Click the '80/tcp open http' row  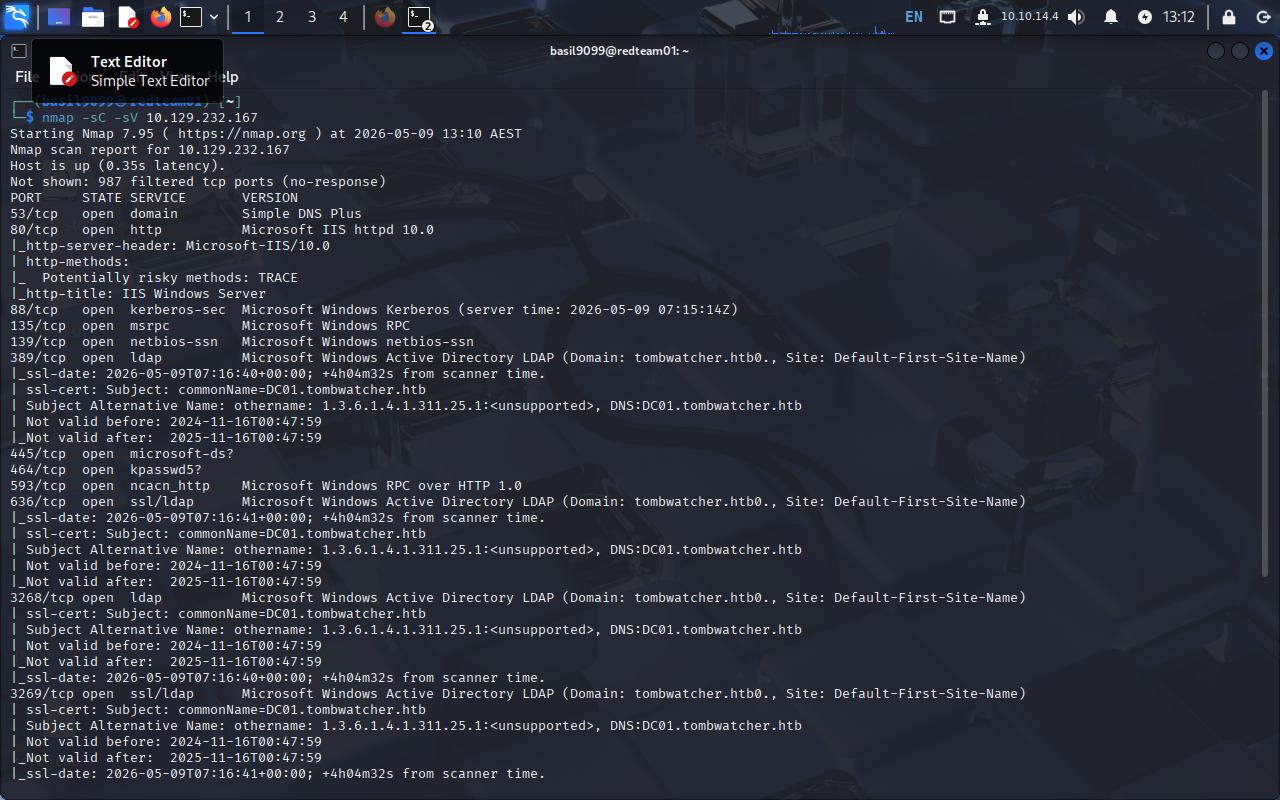point(222,230)
